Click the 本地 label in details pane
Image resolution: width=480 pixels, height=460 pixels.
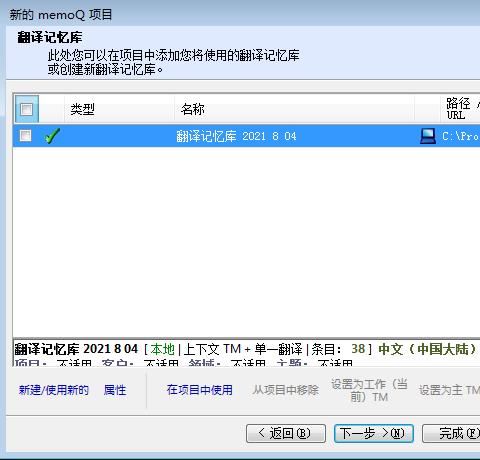162,349
